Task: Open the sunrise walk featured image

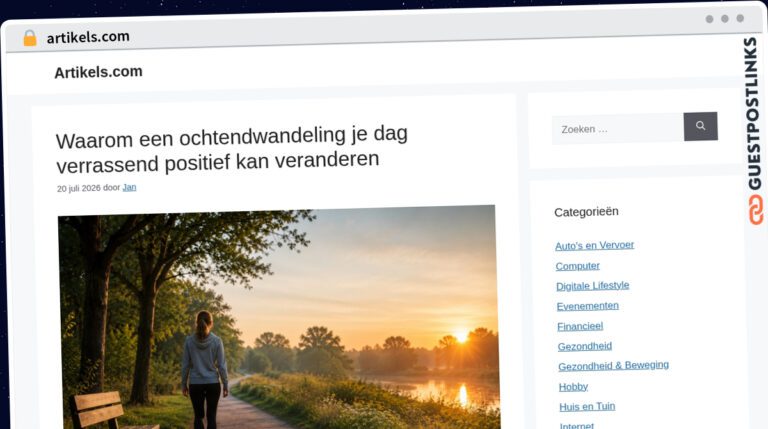Action: tap(279, 318)
